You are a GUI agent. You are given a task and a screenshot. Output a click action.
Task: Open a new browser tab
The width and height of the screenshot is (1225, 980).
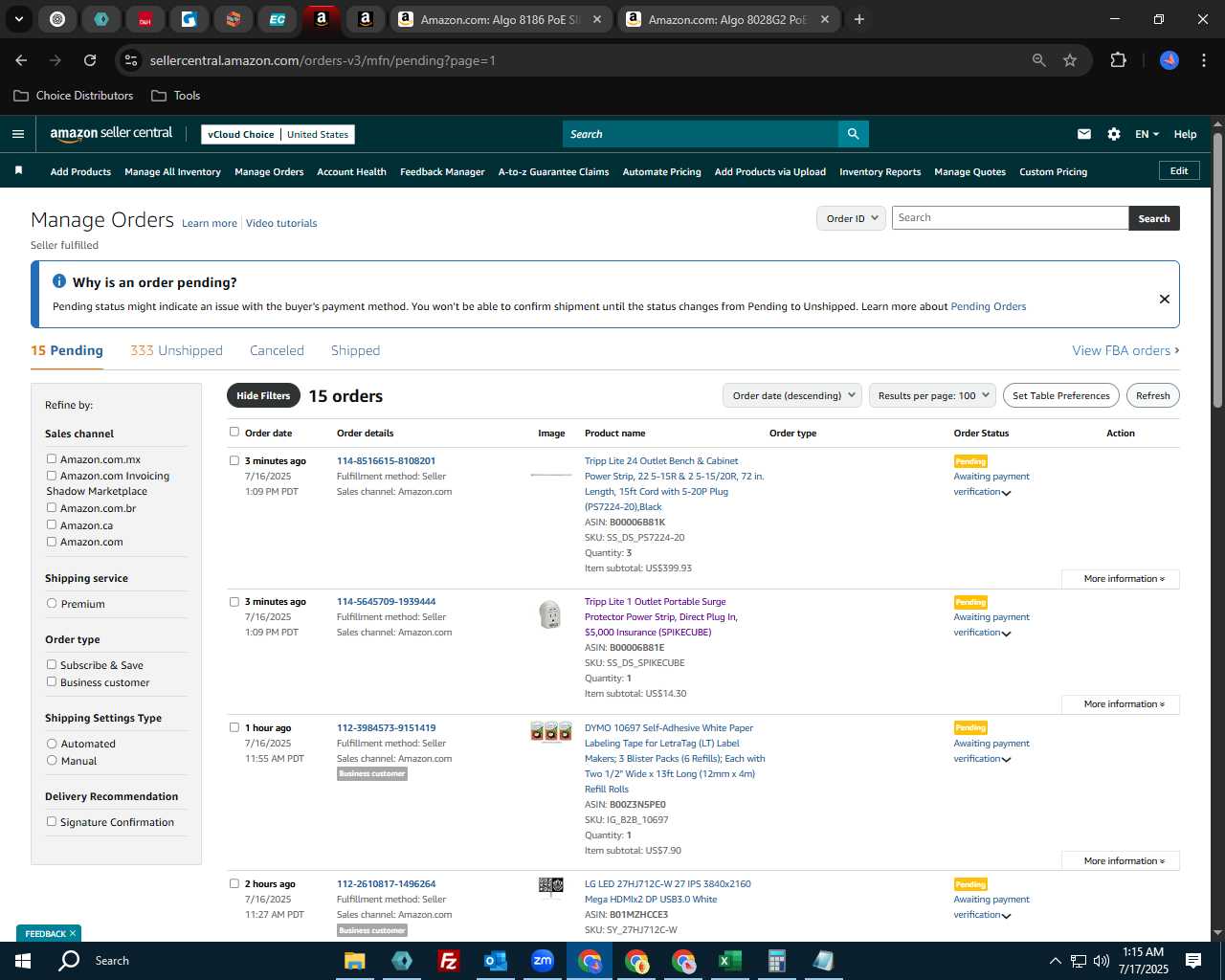[x=858, y=19]
